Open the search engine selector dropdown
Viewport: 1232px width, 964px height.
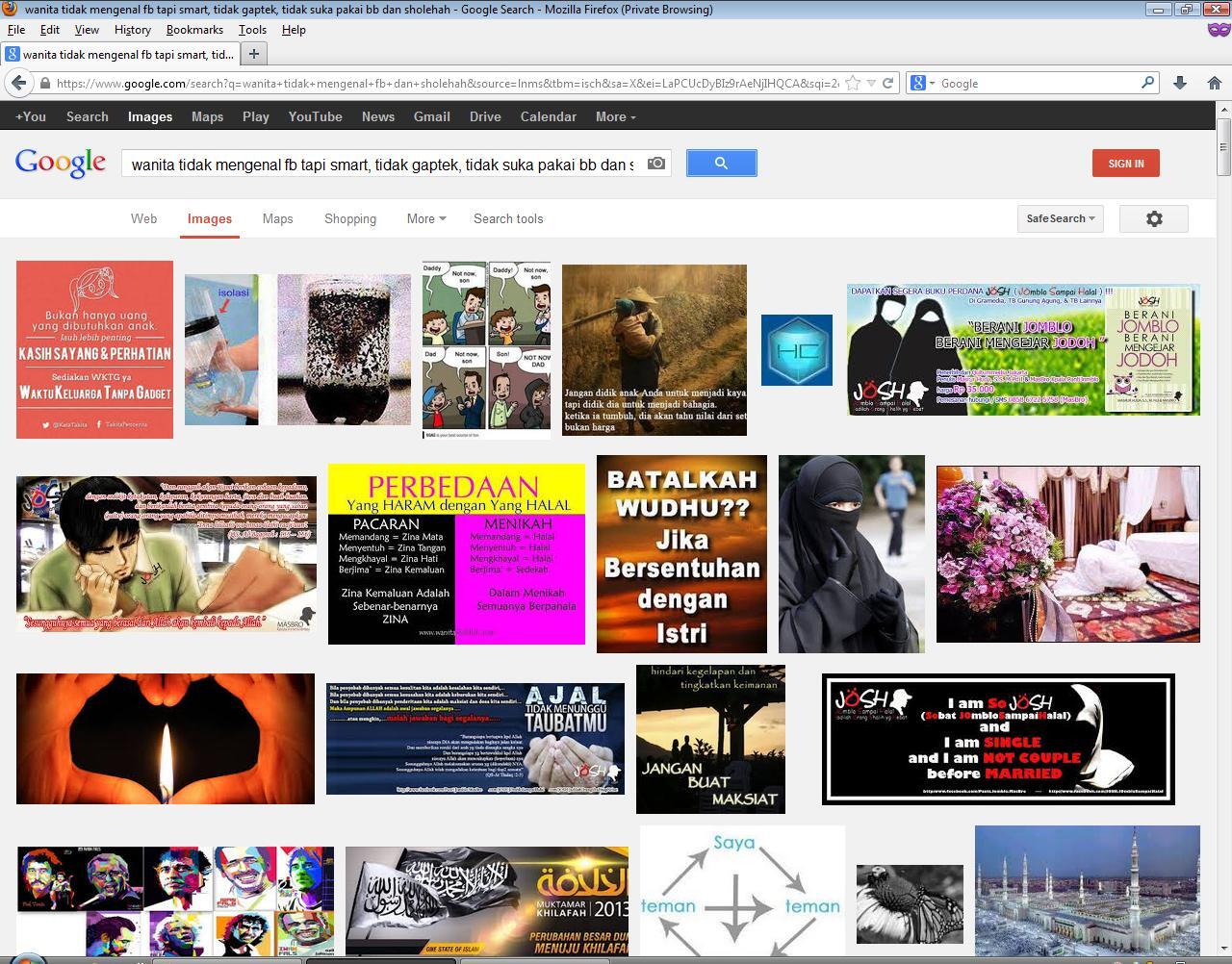(x=922, y=83)
